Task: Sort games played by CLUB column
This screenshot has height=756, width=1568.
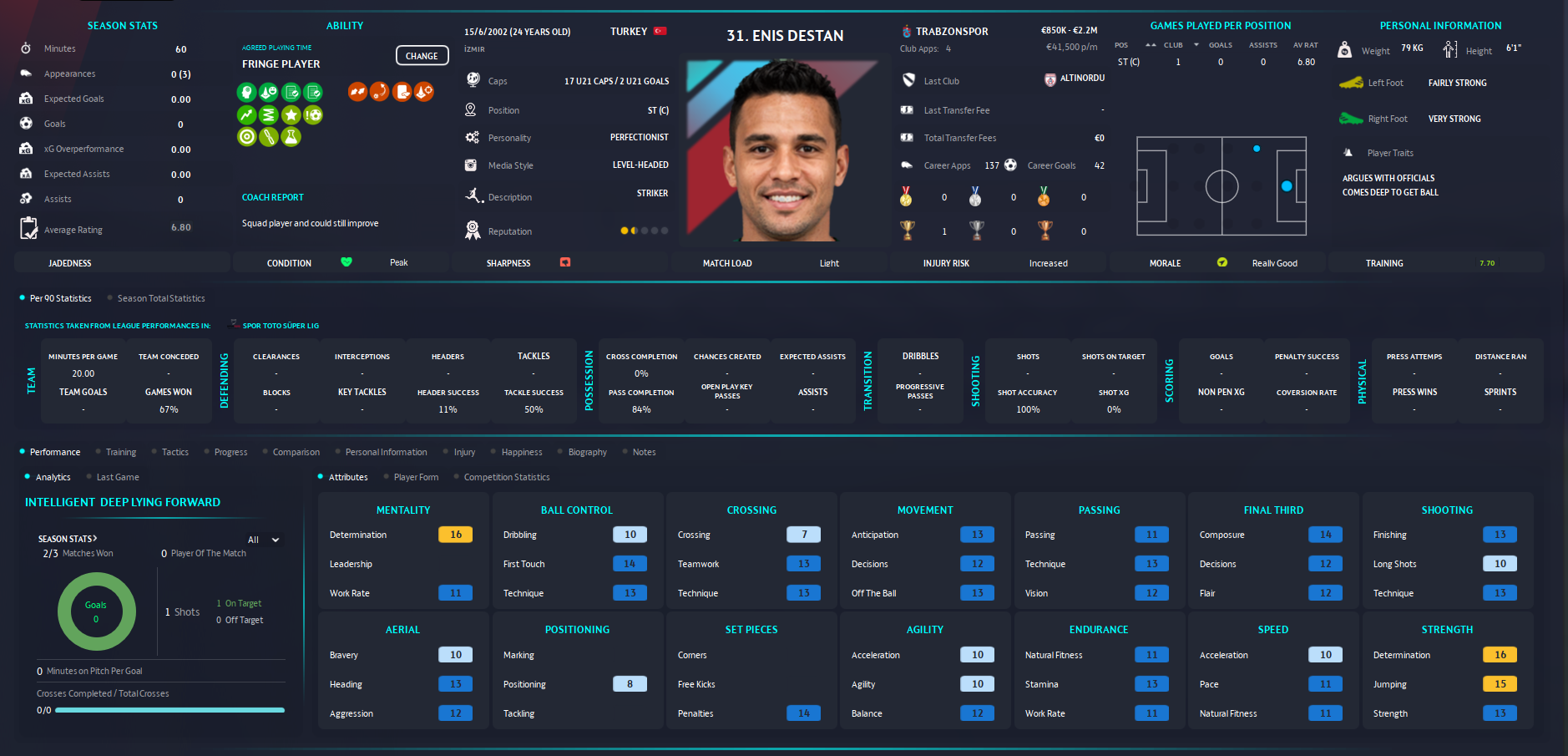Action: tap(1173, 45)
